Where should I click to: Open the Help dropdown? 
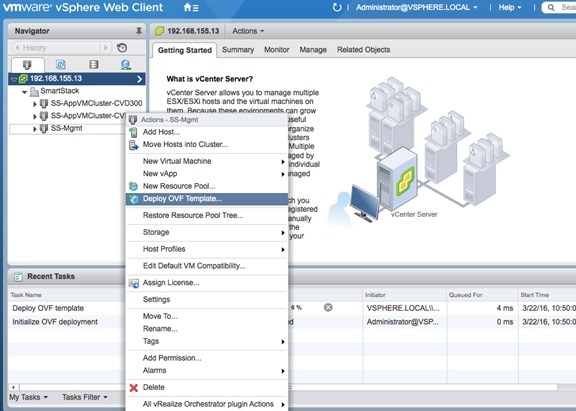pos(510,7)
